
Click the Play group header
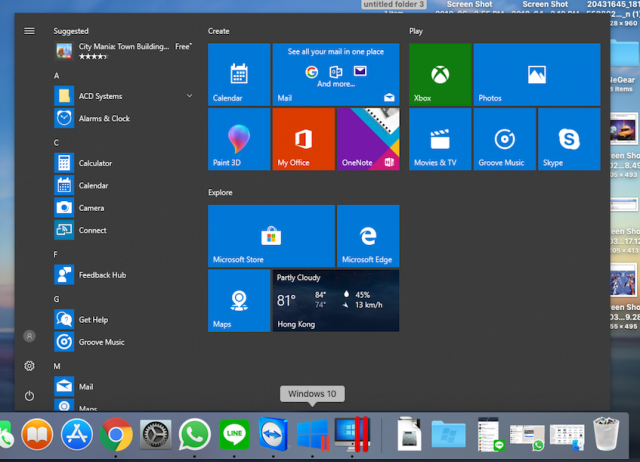pyautogui.click(x=416, y=31)
